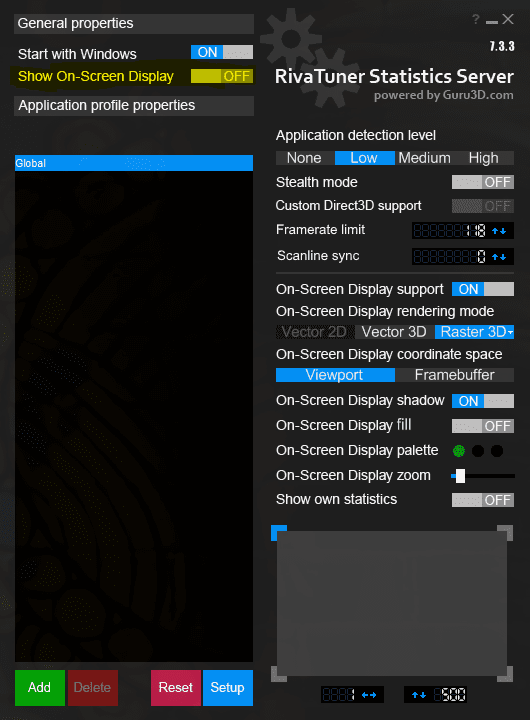The width and height of the screenshot is (530, 720).
Task: Click the horizontal position value field
Action: [339, 695]
